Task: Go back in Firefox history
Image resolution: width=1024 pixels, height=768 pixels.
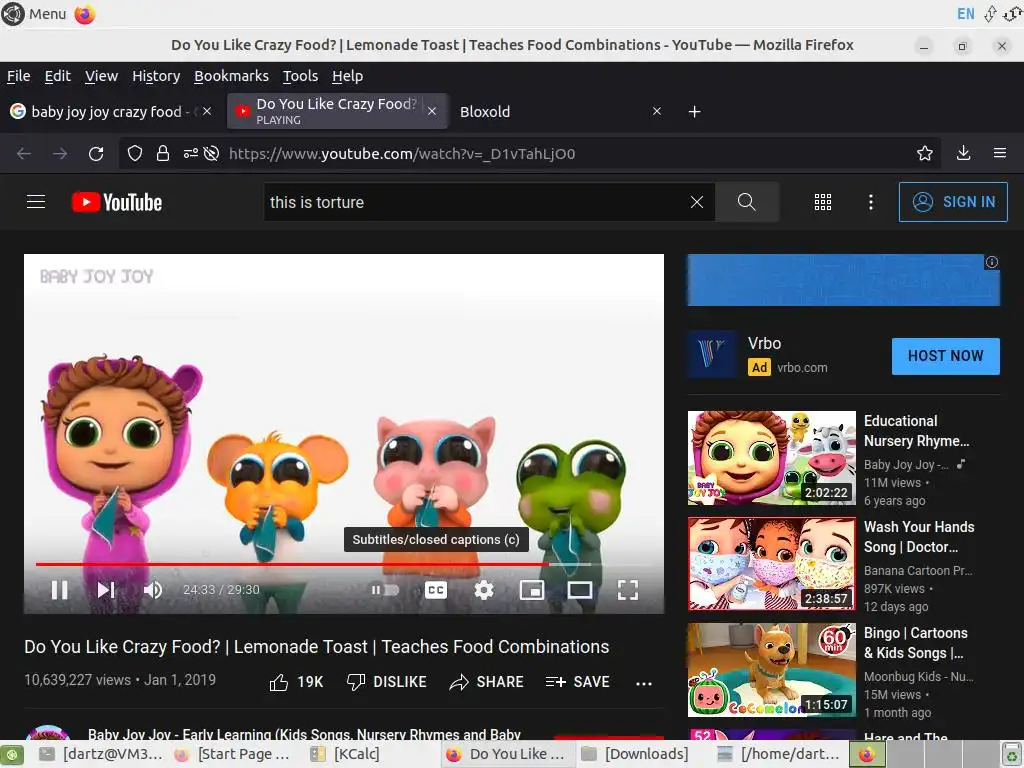Action: (x=24, y=153)
